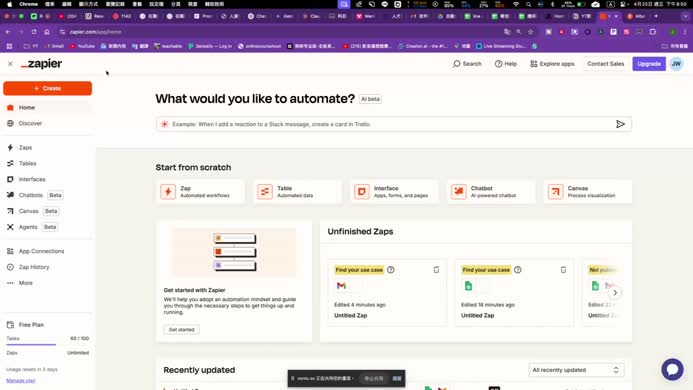The height and width of the screenshot is (390, 693).
Task: Start a new Interface from scratch
Action: (394, 191)
